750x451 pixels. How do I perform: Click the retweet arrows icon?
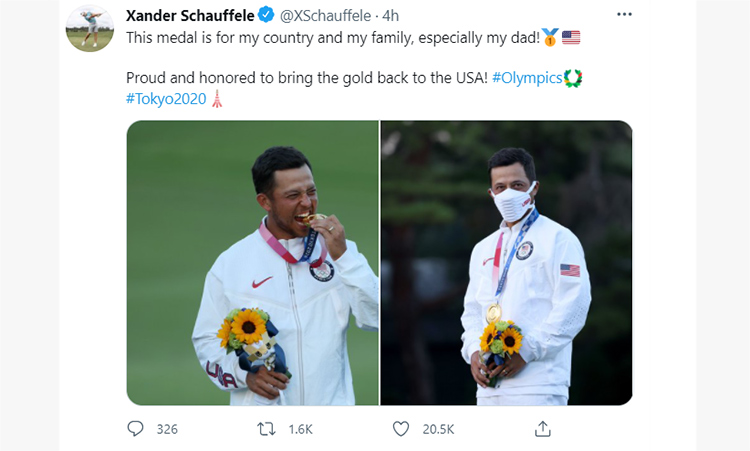(x=266, y=429)
